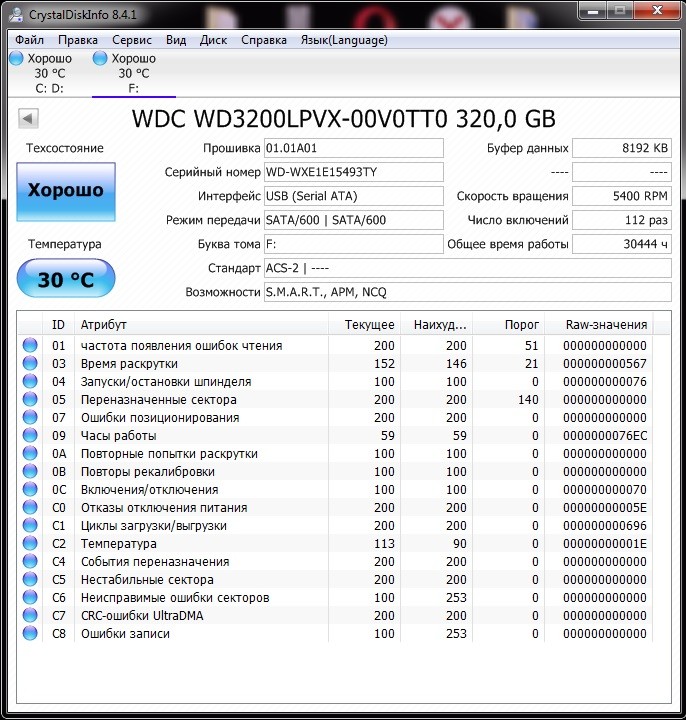The image size is (686, 720).
Task: Click status orb for Циклы загрузки/выгрузки
Action: 30,525
